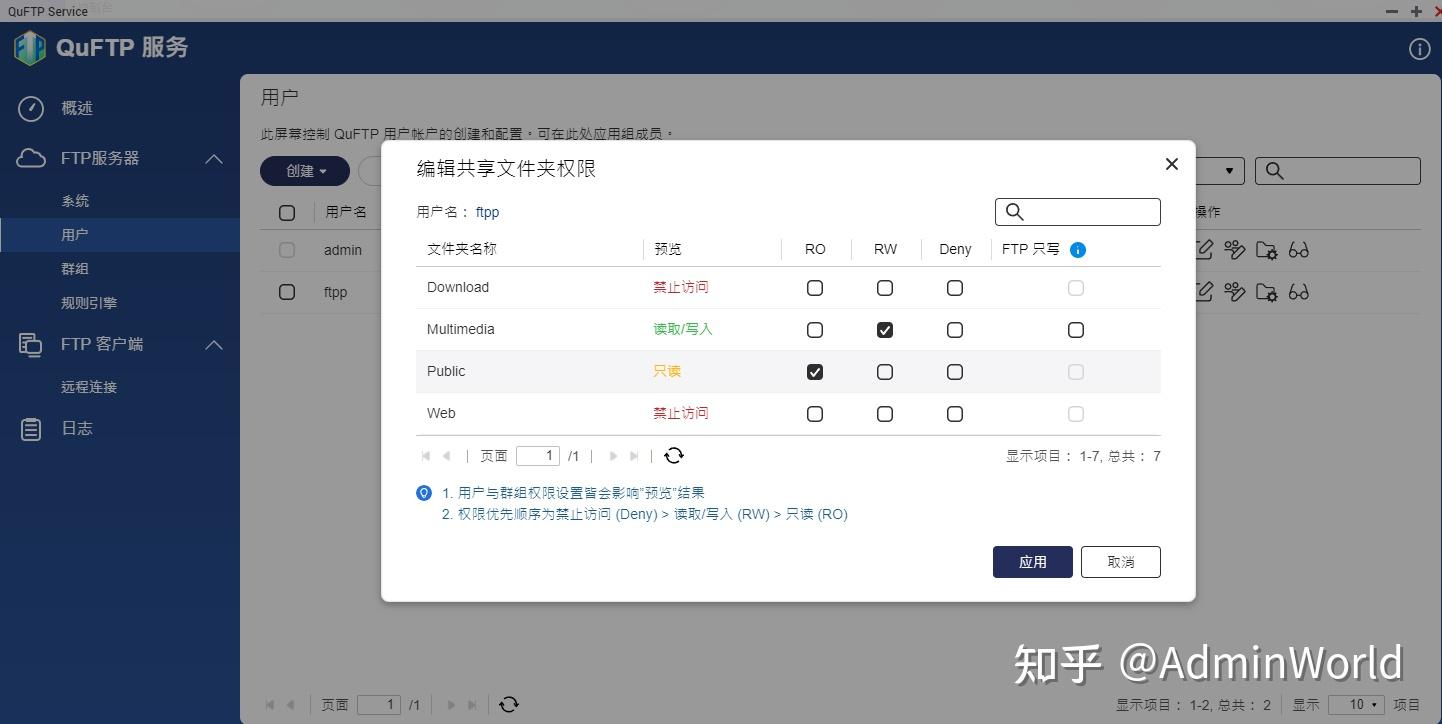Image resolution: width=1442 pixels, height=724 pixels.
Task: Open the QuFTP Service info panel
Action: pos(1419,48)
